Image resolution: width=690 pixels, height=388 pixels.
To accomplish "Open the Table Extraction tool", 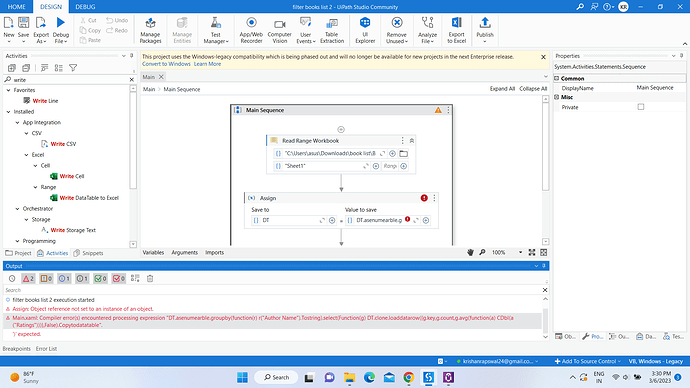I will point(332,30).
